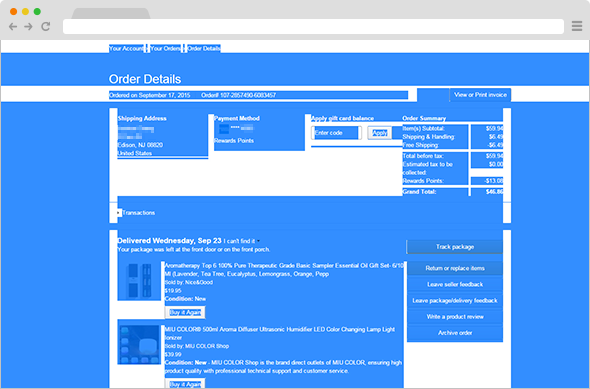Screen dimensions: 590x389
Task: Open the MIU COLOR diffuser thumbnail
Action: click(x=139, y=344)
